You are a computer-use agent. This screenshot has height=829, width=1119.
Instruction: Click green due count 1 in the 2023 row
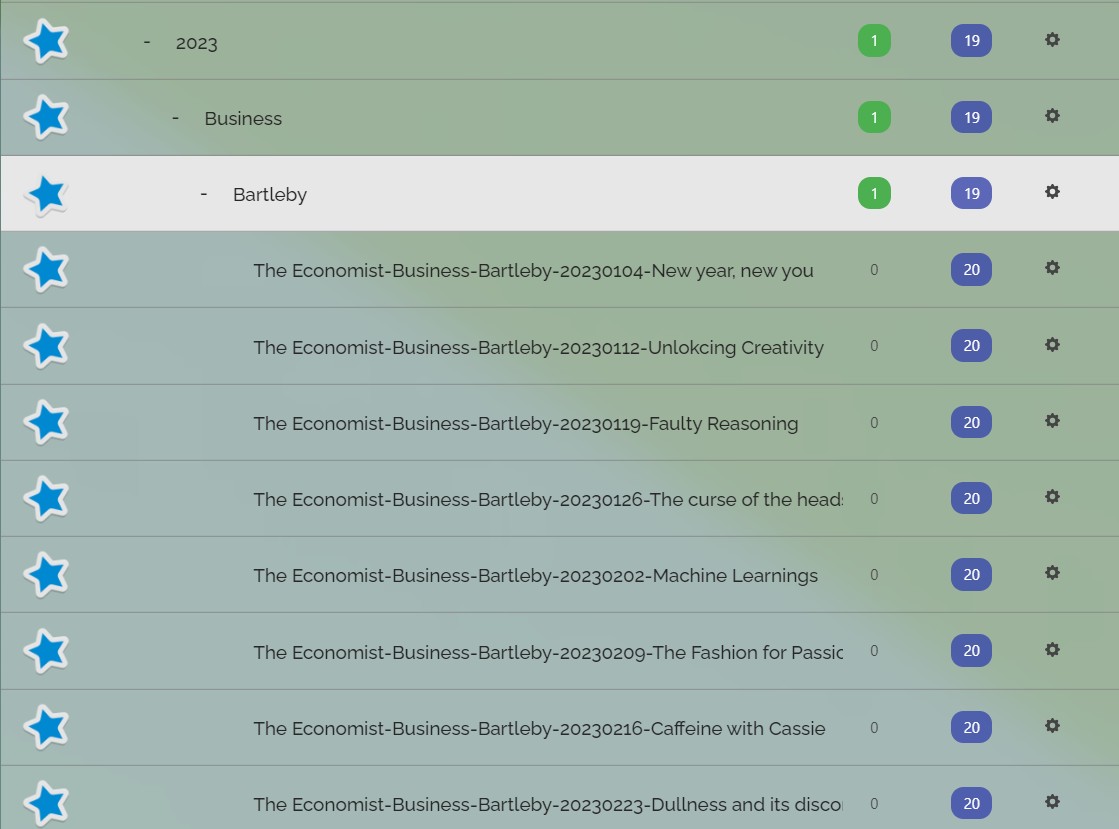click(x=874, y=41)
